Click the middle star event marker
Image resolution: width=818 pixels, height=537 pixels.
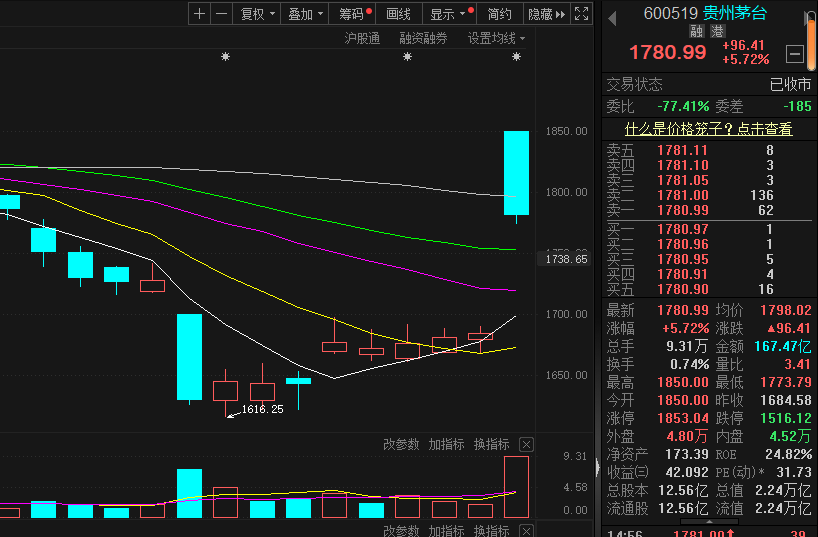point(407,56)
